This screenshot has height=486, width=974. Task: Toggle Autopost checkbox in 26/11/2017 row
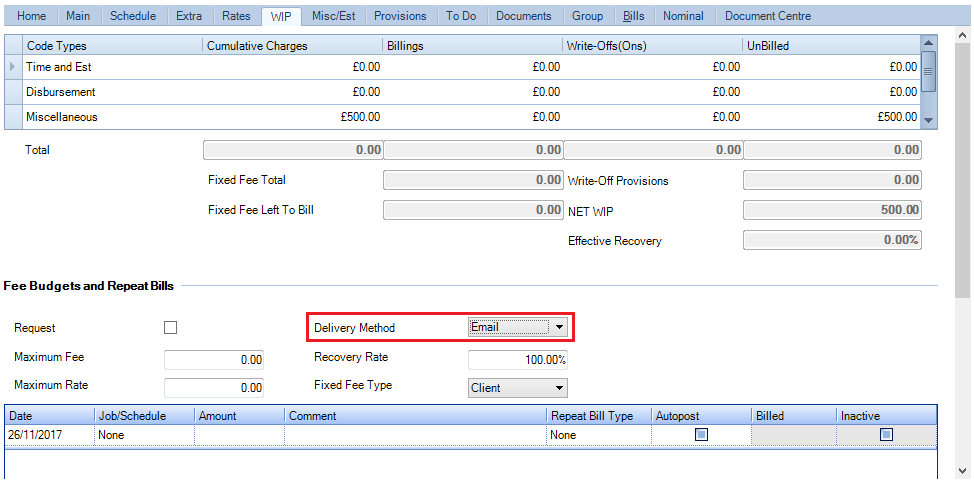(701, 435)
